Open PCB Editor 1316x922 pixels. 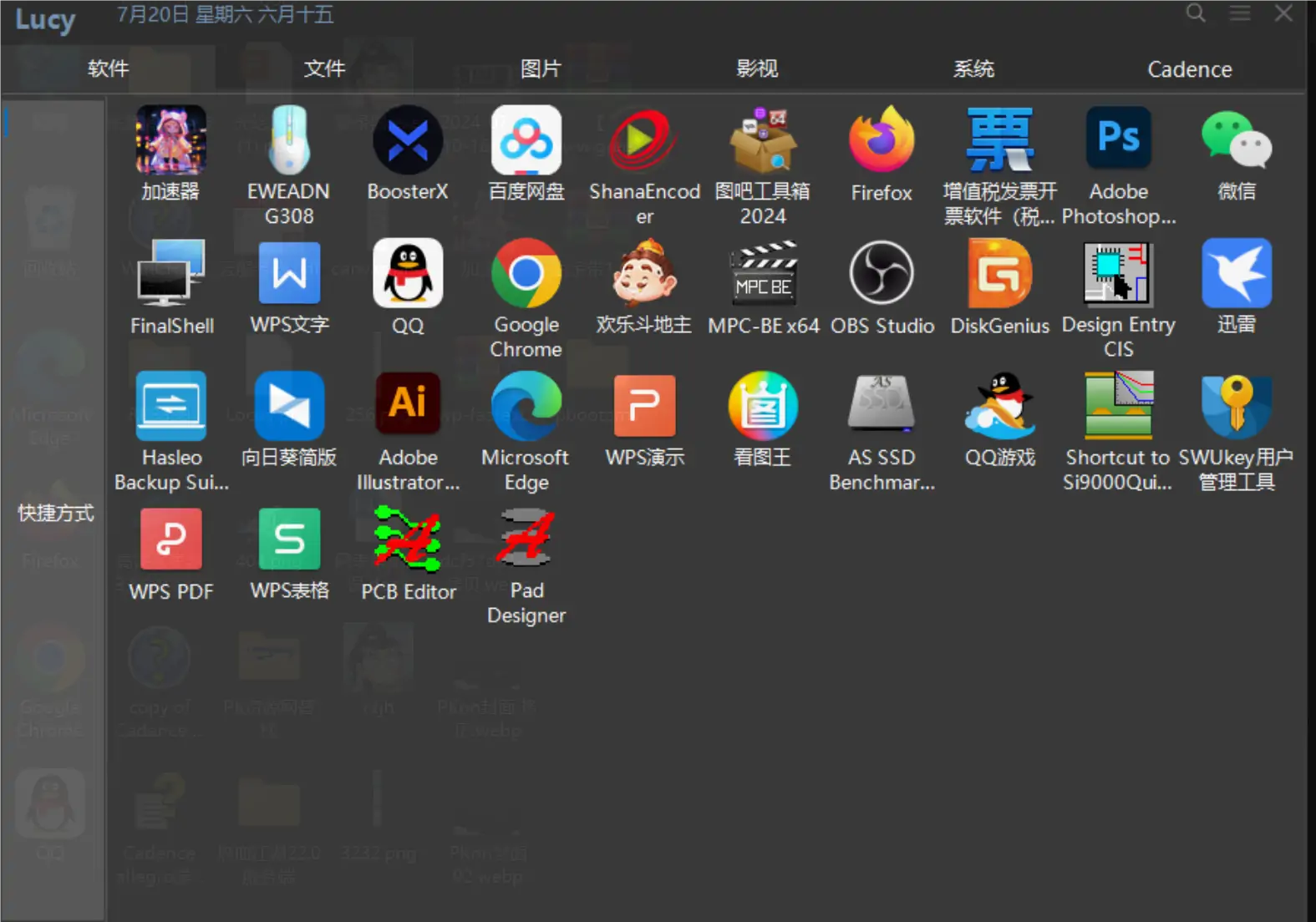408,540
